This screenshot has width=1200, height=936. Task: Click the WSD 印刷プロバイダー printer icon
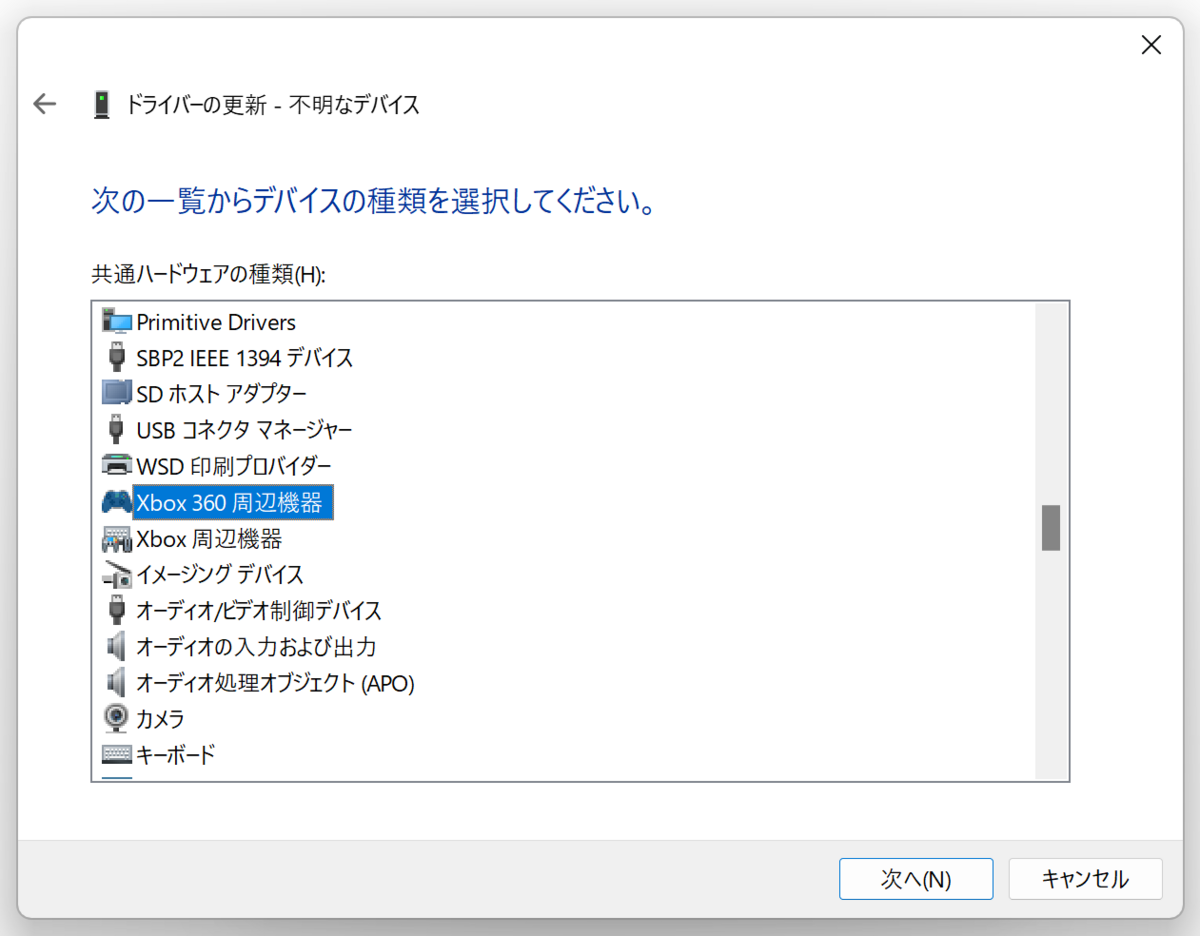tap(117, 466)
